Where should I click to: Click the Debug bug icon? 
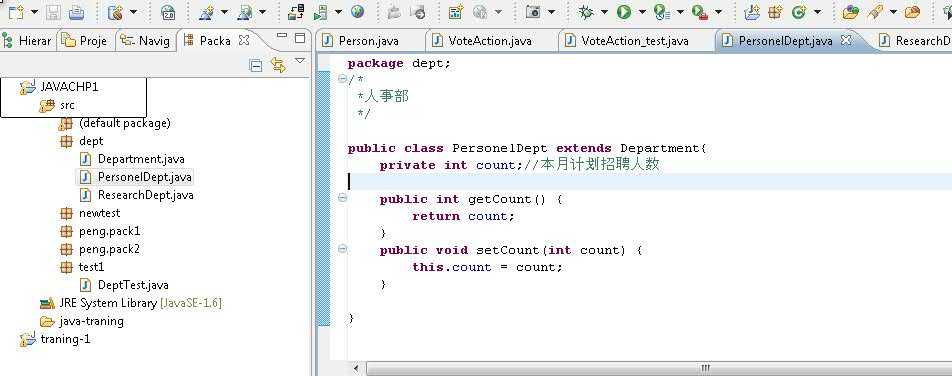tap(586, 12)
